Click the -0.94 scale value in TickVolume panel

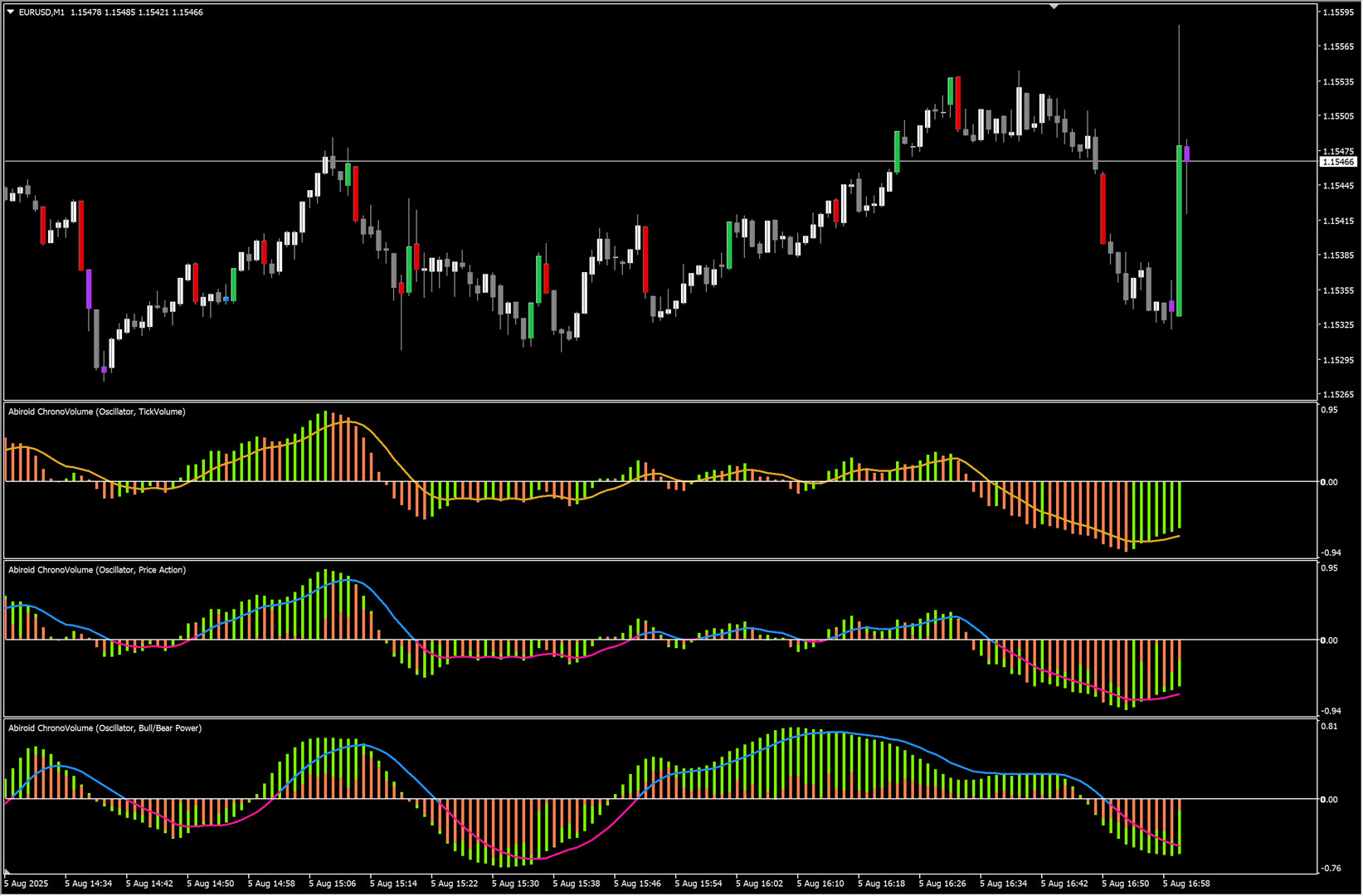click(1331, 553)
